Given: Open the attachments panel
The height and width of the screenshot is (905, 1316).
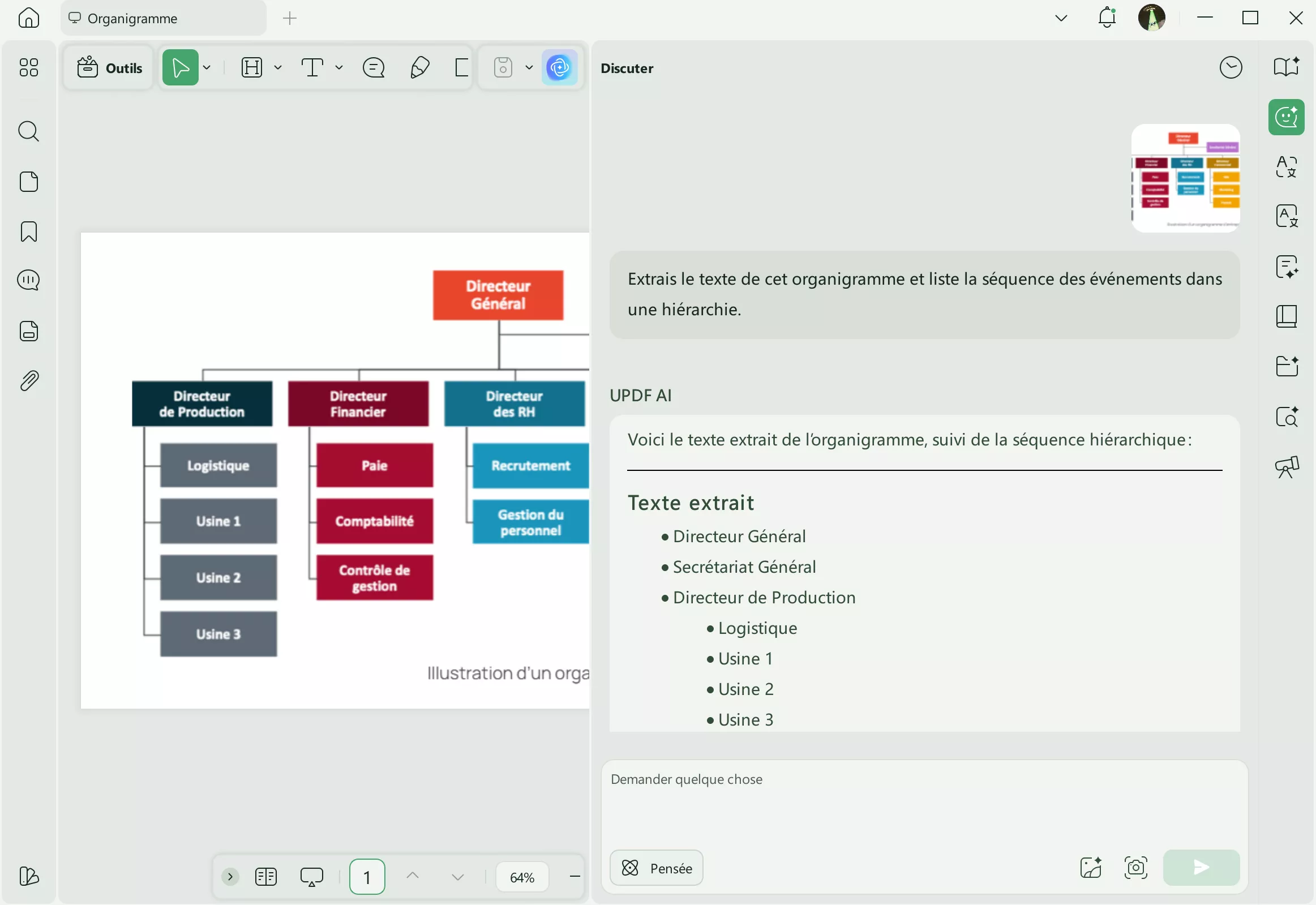Looking at the screenshot, I should 28,380.
